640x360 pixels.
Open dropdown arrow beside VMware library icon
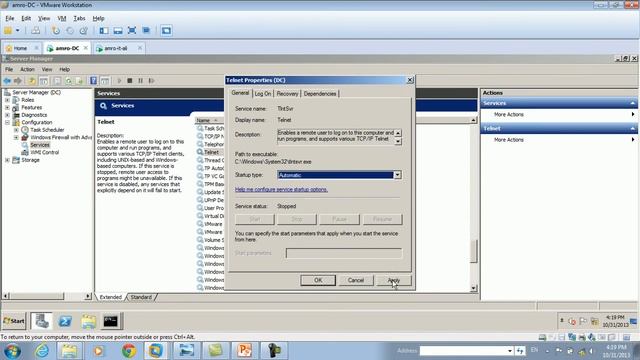coord(18,31)
